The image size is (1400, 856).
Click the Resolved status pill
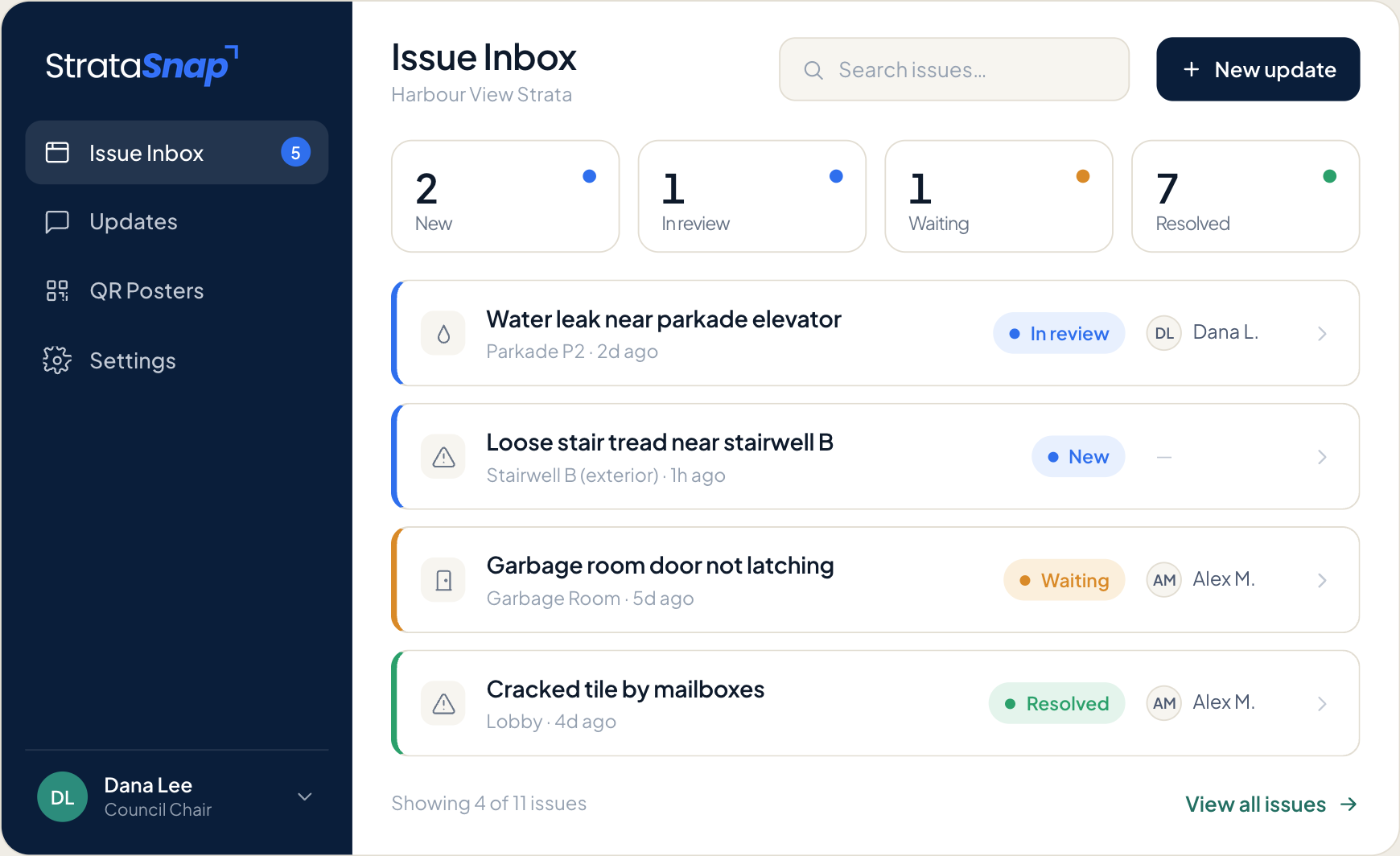pos(1056,703)
